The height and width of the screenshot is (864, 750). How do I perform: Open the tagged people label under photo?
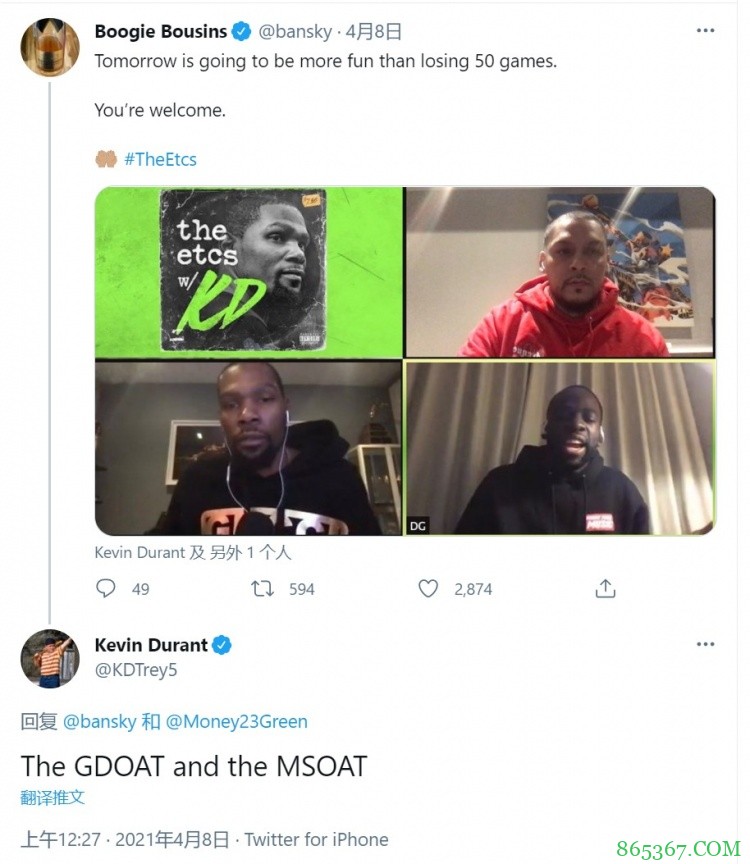tap(193, 553)
